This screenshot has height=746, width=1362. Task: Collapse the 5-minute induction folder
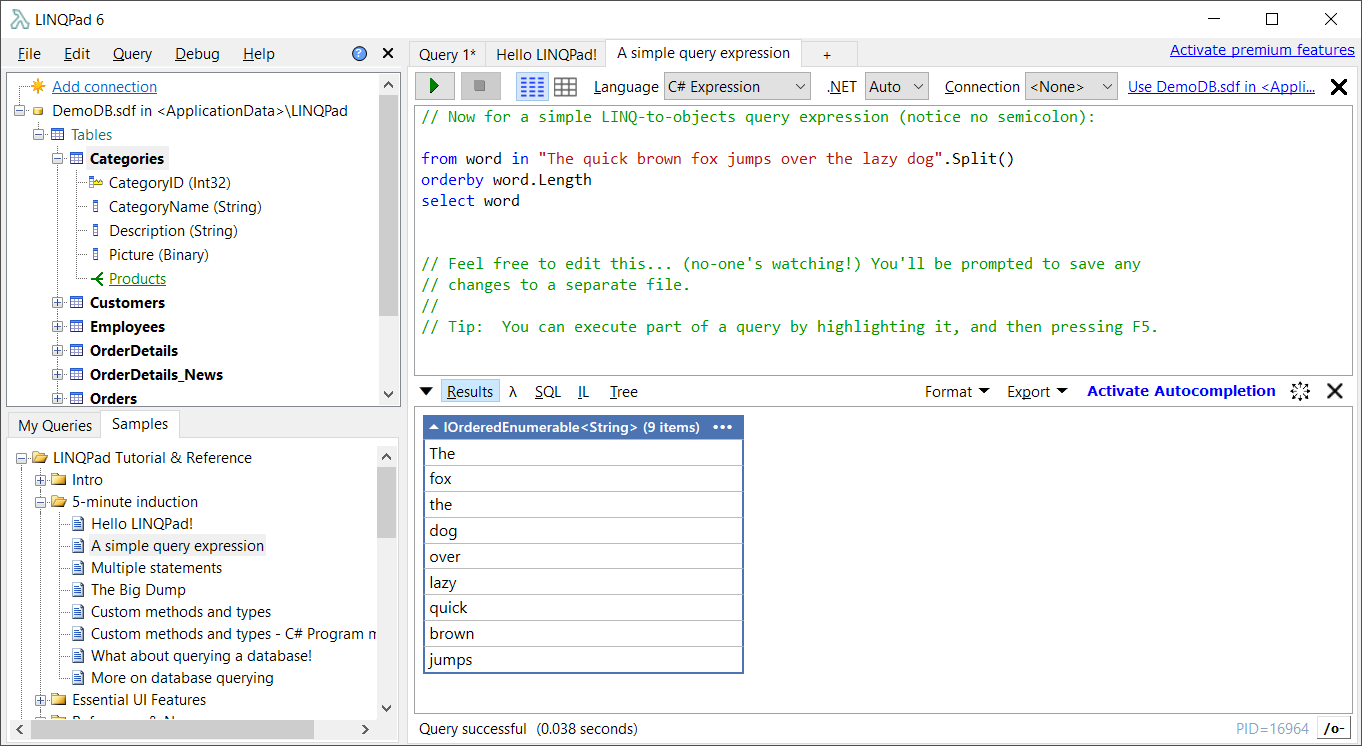[x=40, y=502]
